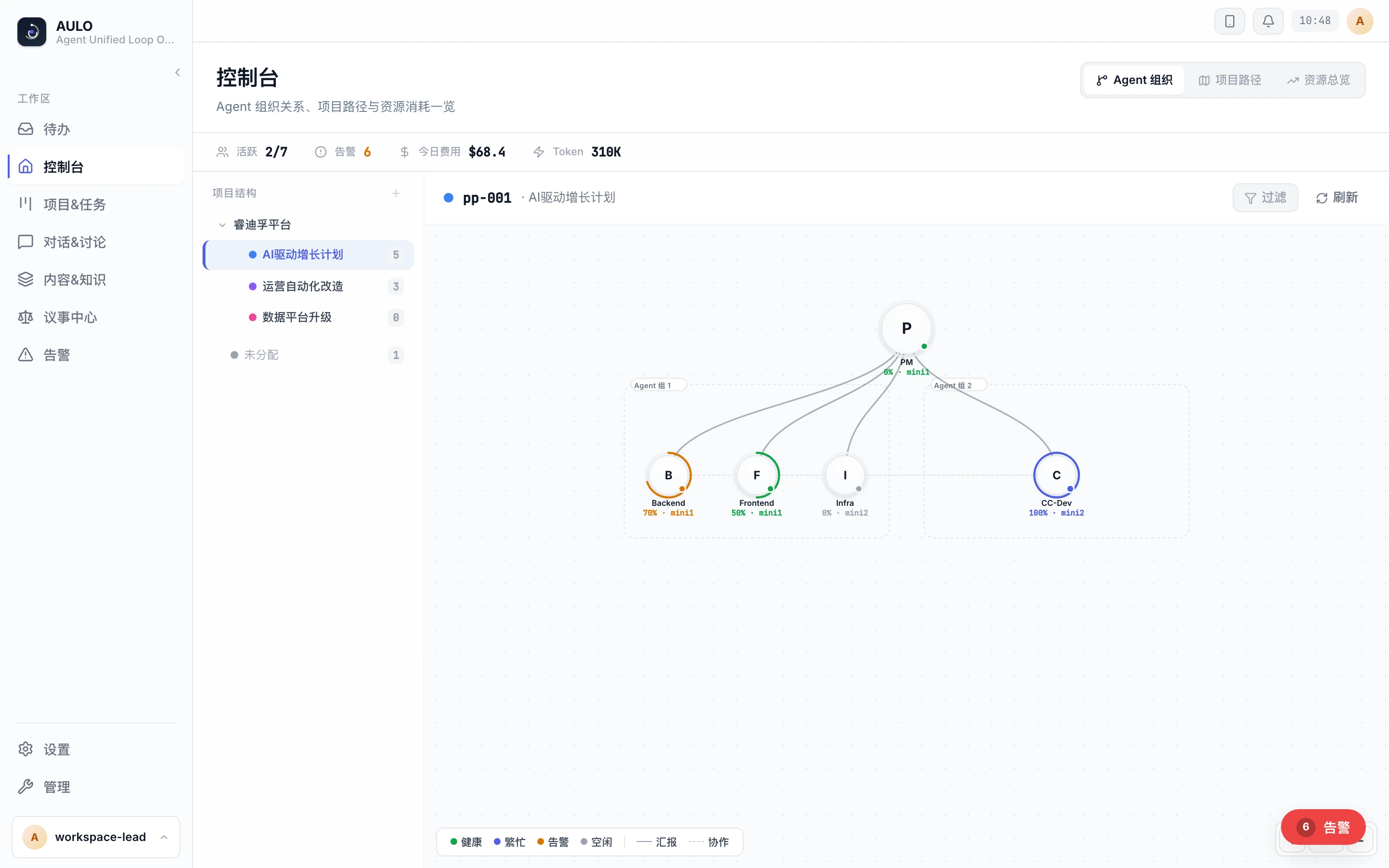Collapse the sidebar with chevron arrow
Screen dimensions: 1389x868
177,72
